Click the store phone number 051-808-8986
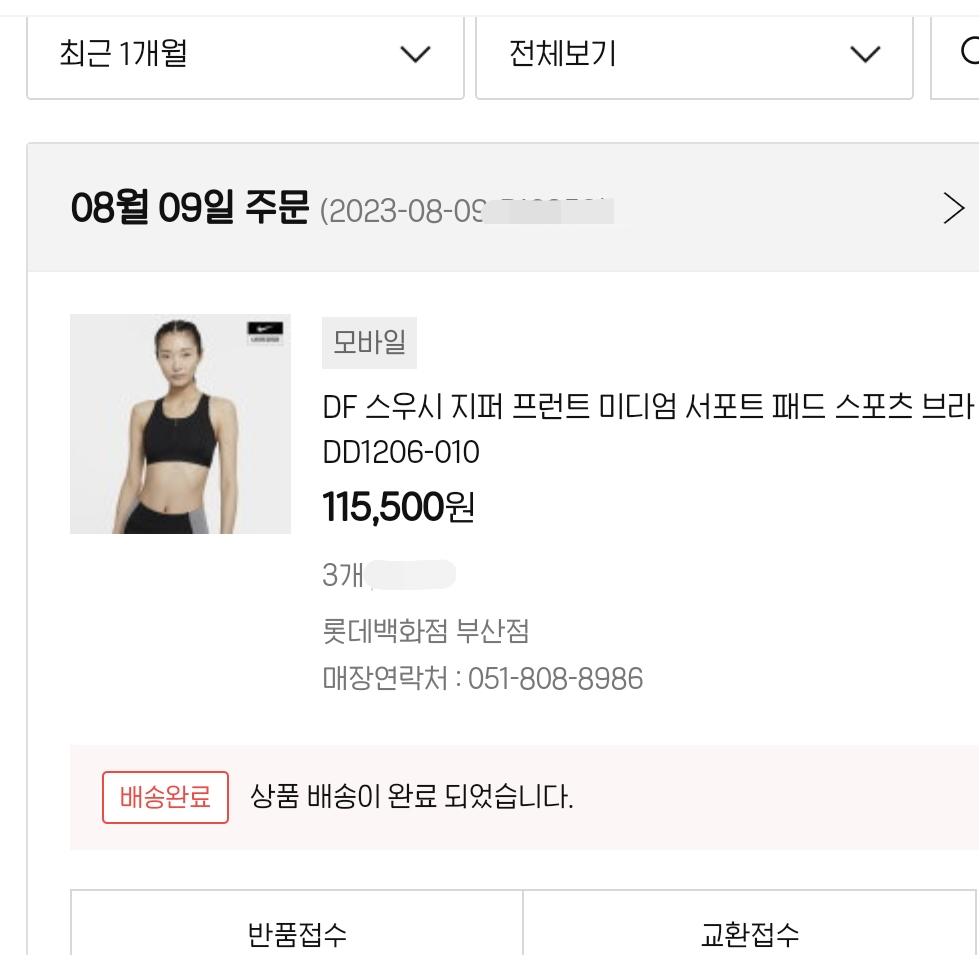This screenshot has height=955, width=979. click(555, 679)
